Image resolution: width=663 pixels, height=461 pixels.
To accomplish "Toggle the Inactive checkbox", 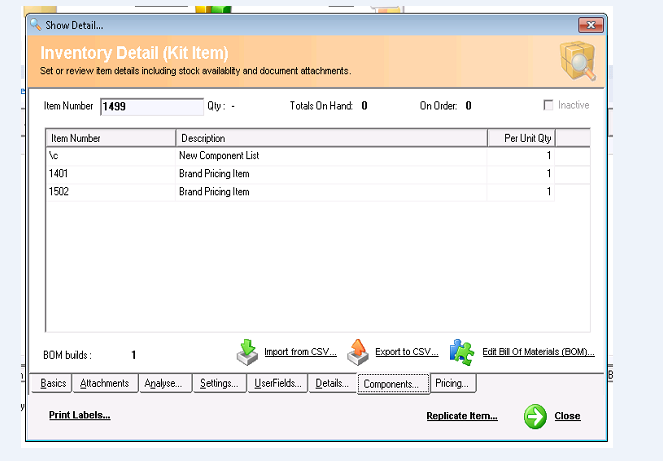I will (x=548, y=105).
